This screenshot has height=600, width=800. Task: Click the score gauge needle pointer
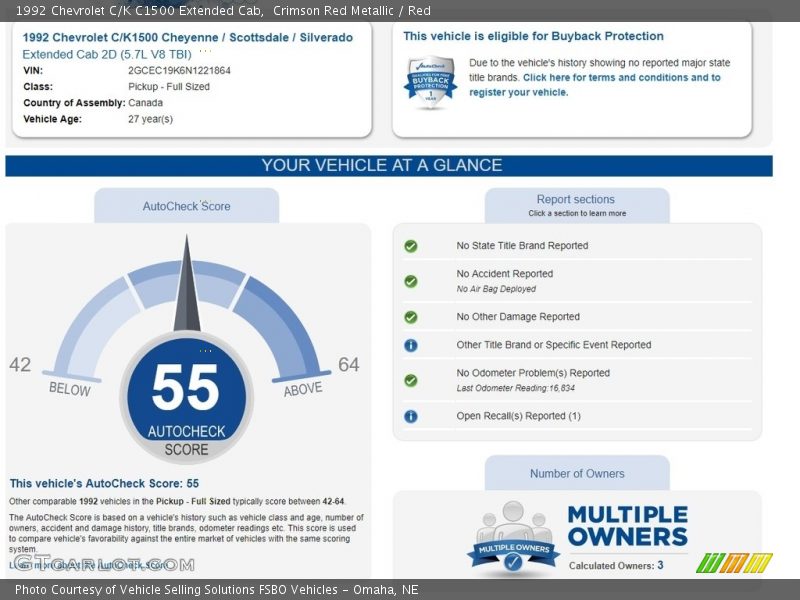click(x=186, y=285)
